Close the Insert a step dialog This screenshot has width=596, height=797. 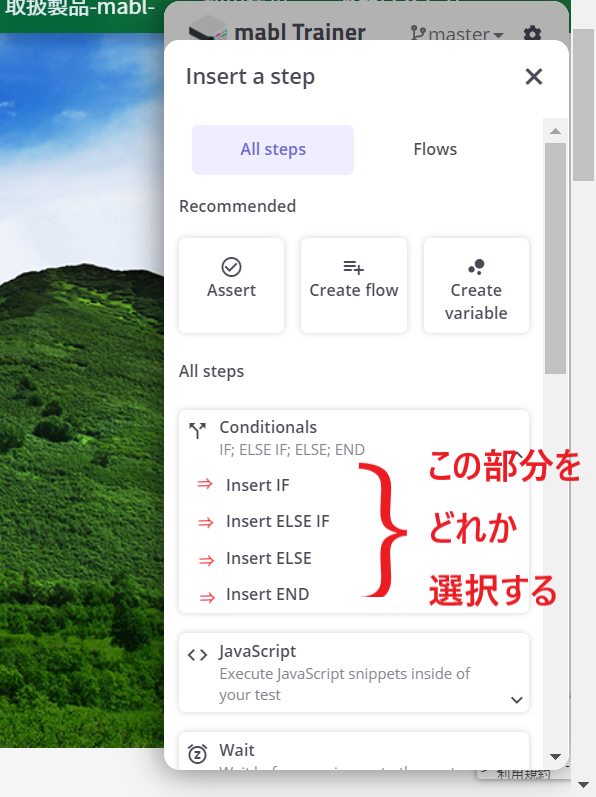[x=534, y=77]
